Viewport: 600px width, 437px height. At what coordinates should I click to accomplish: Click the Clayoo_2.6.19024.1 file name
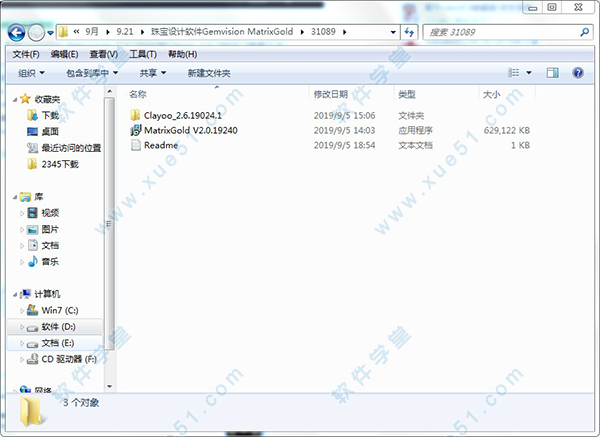[x=183, y=115]
